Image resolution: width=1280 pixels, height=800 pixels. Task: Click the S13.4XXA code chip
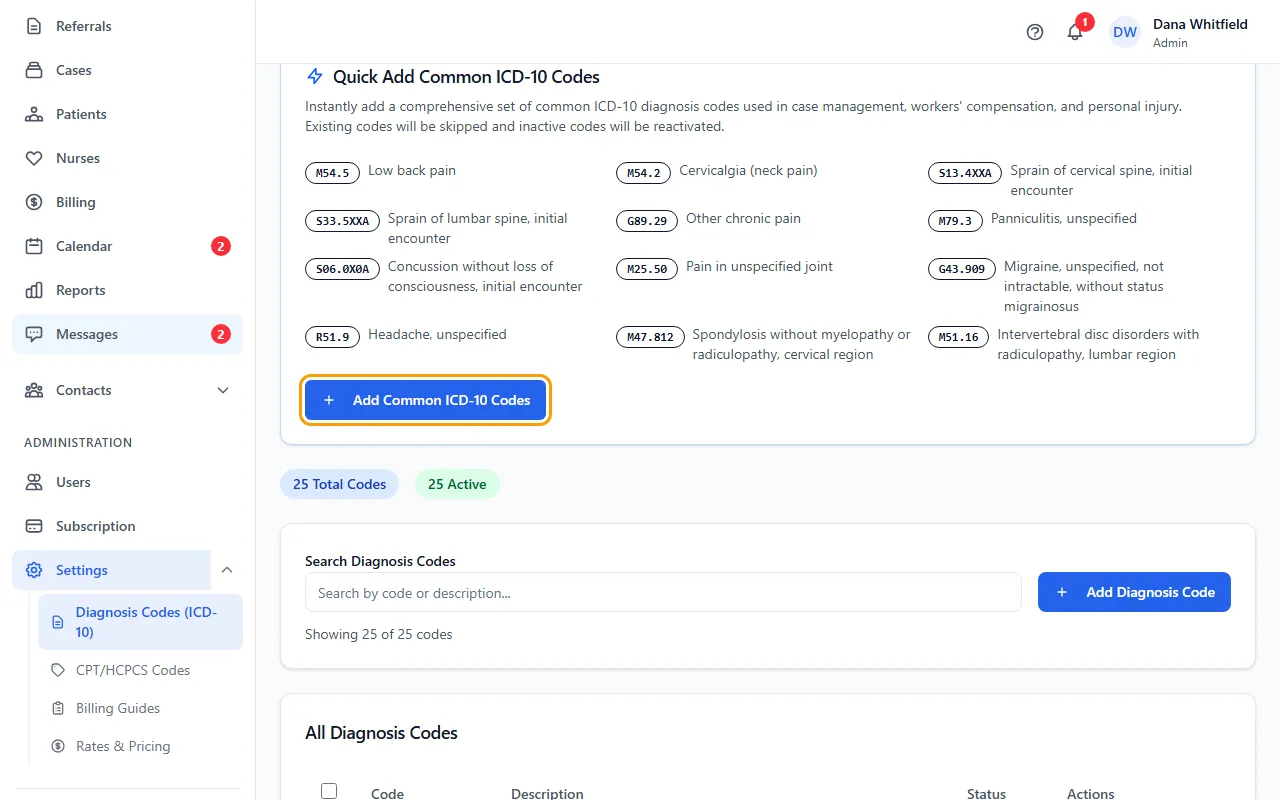coord(965,173)
